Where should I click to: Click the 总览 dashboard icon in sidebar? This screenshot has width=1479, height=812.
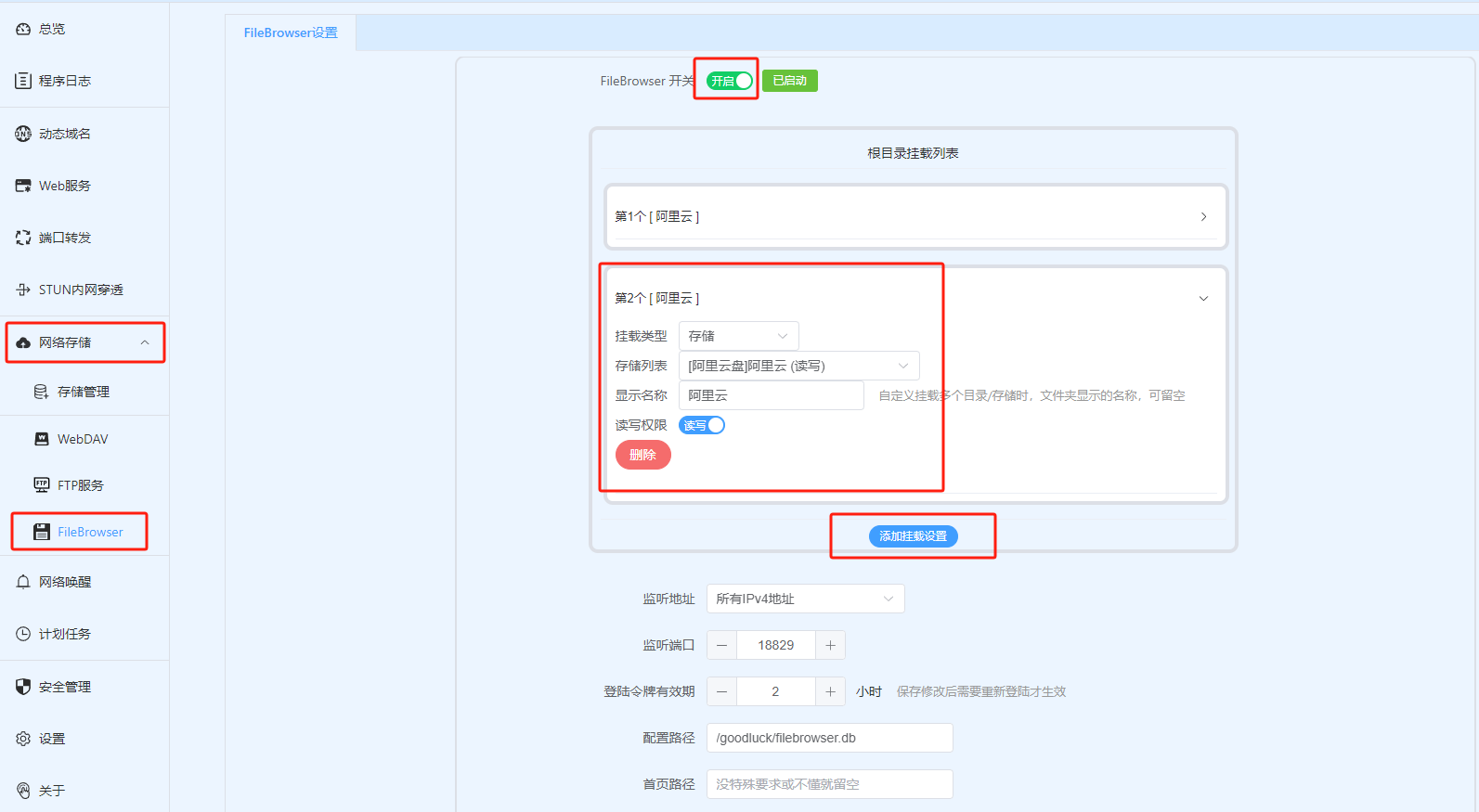coord(23,29)
